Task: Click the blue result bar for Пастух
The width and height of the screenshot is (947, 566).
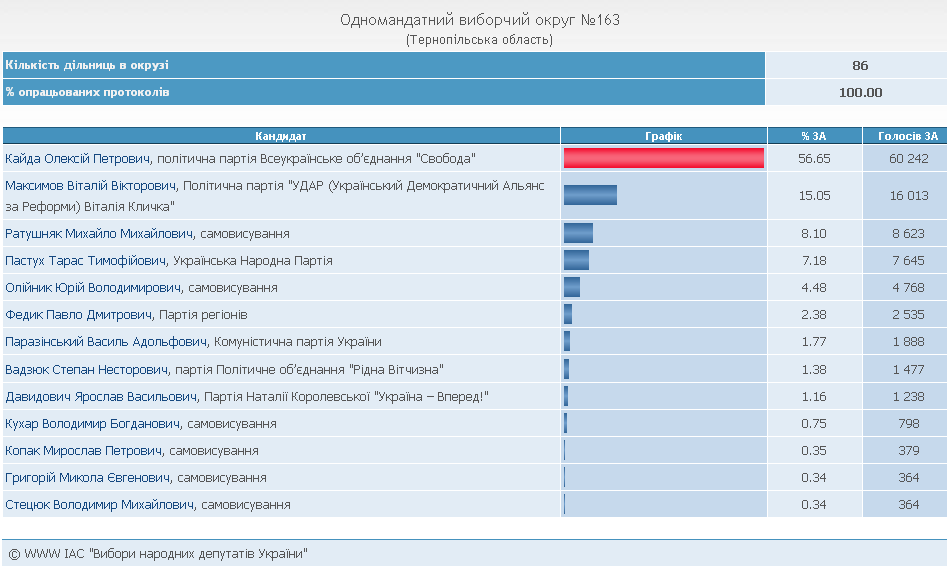Action: [x=576, y=260]
